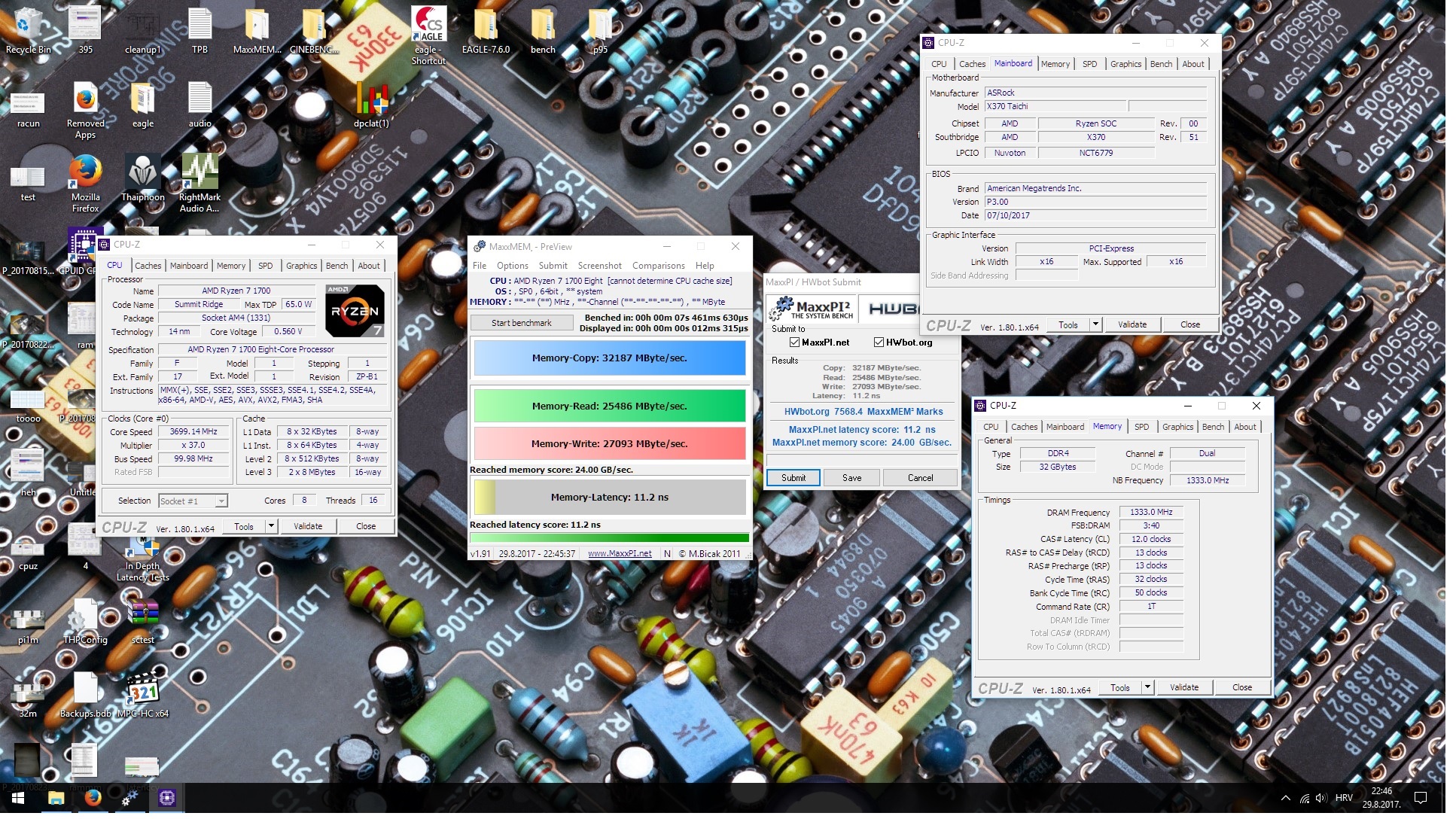Screen dimensions: 1456x819
Task: Click the Memory-Latency result bar
Action: coord(609,498)
